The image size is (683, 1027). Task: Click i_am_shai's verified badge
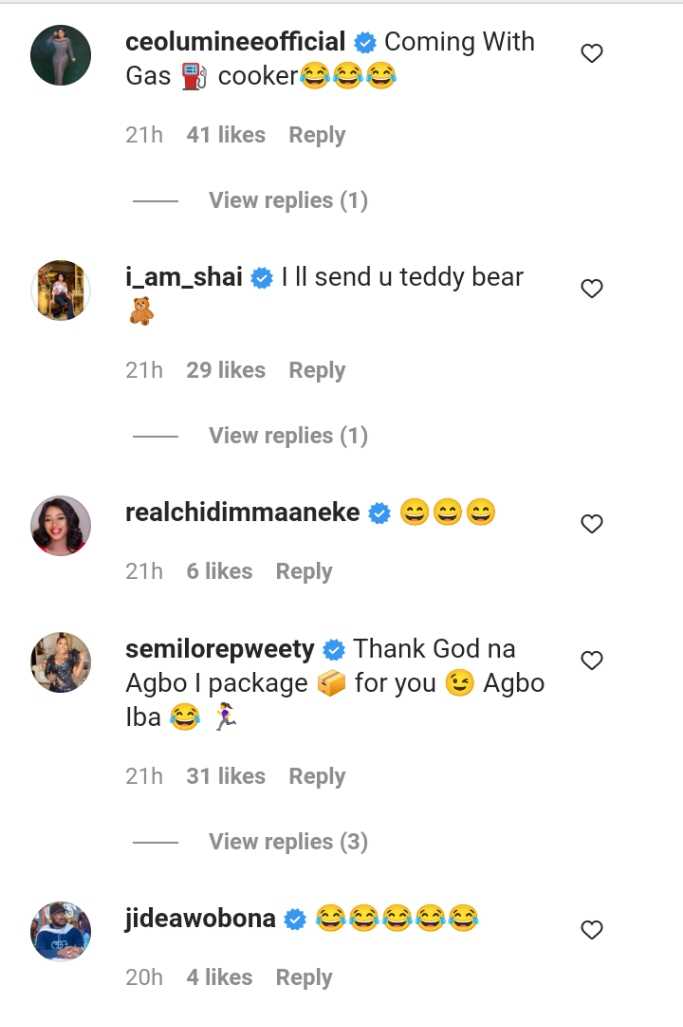[x=262, y=278]
